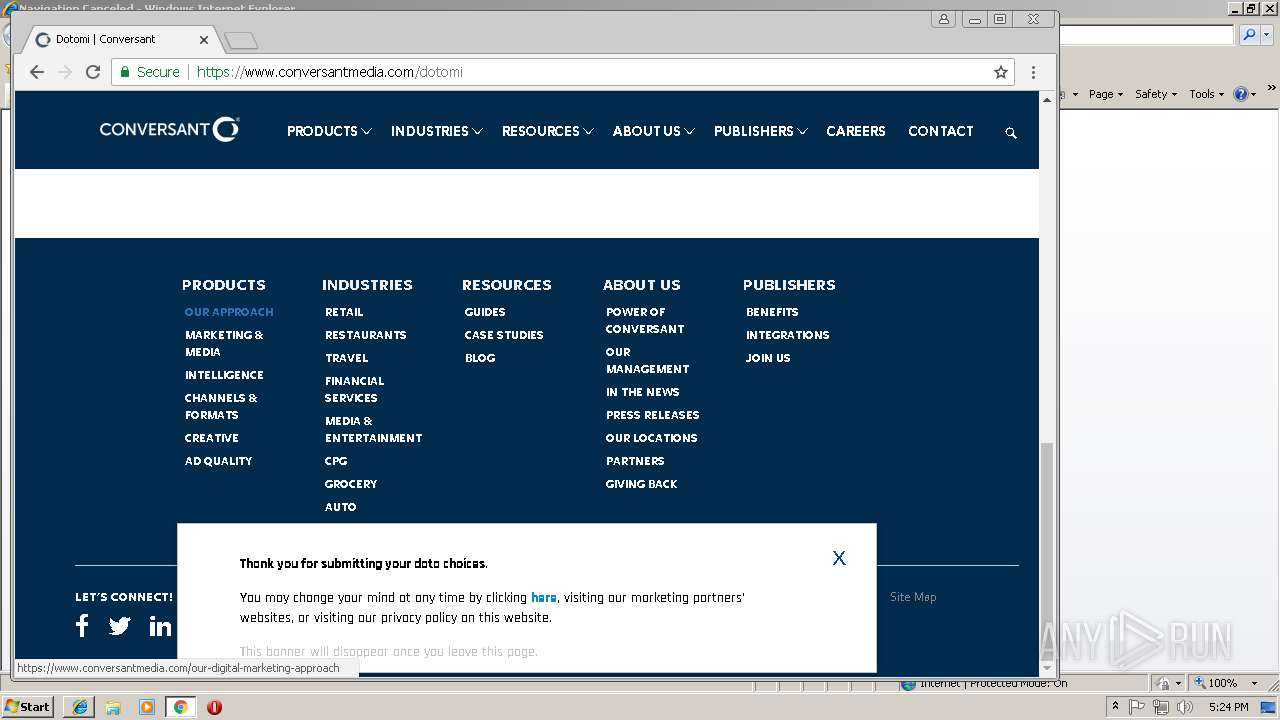
Task: Open the Auto industry link
Action: tap(340, 507)
